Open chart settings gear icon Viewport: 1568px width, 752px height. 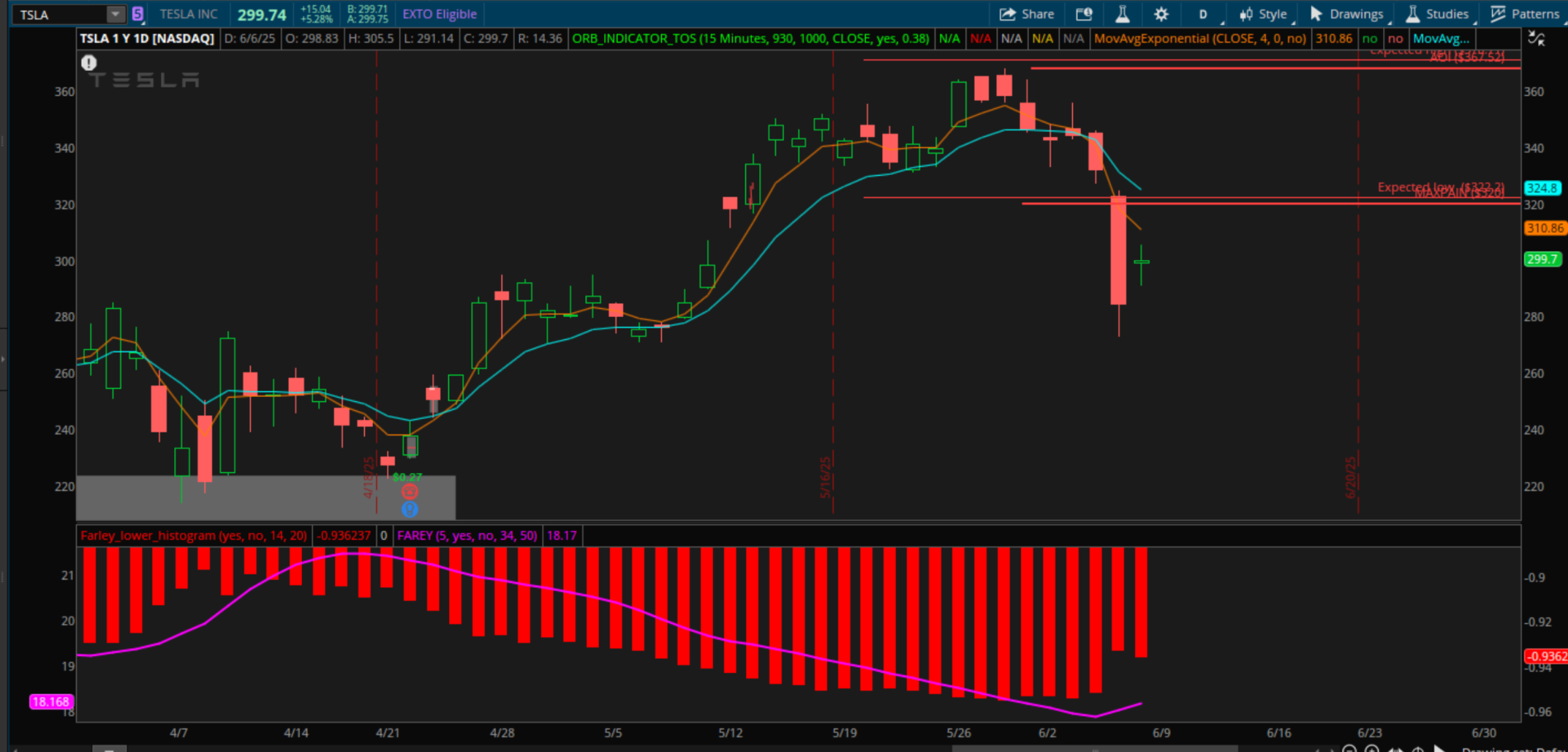pyautogui.click(x=1161, y=14)
